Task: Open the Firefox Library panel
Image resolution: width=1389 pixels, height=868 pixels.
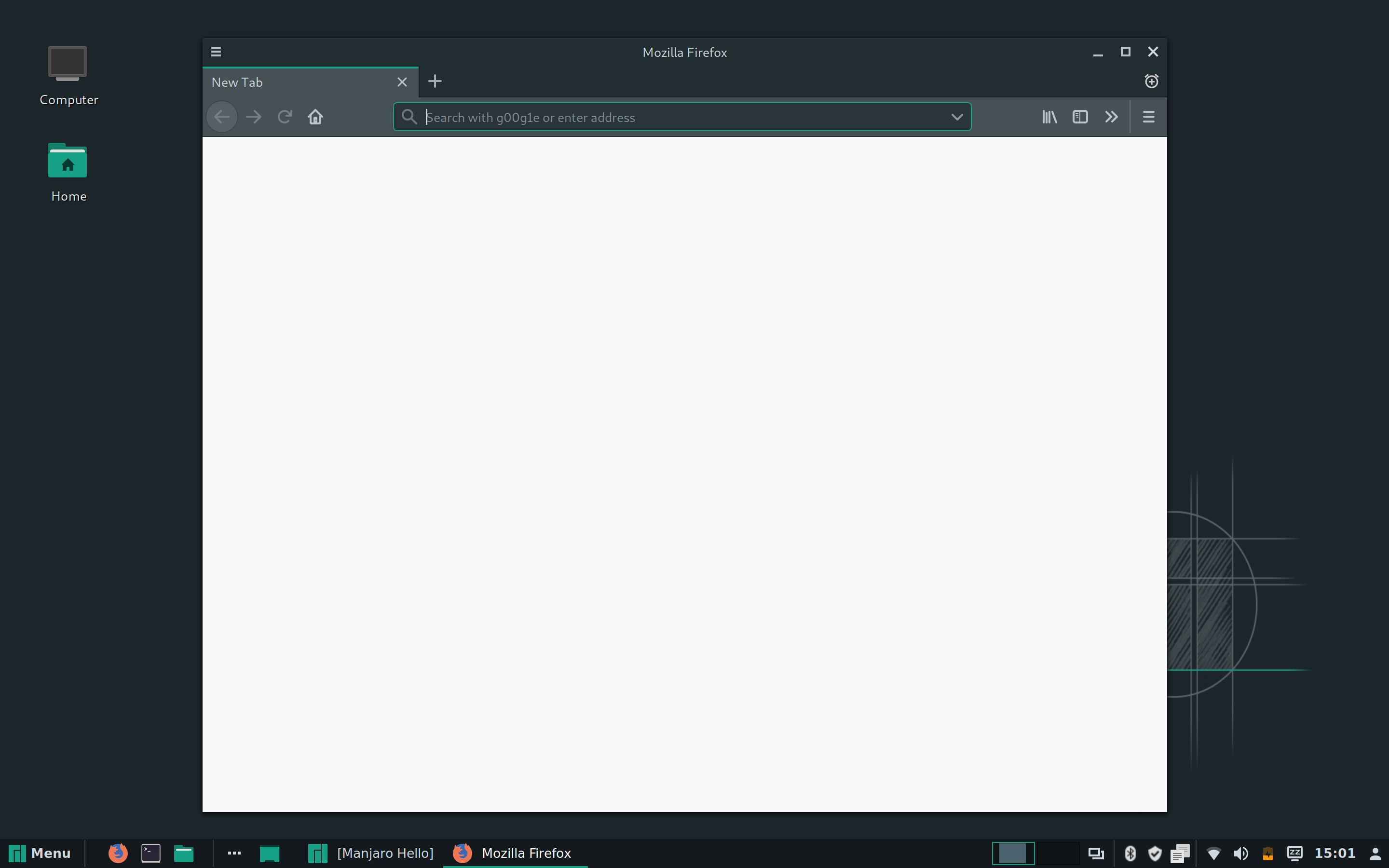Action: point(1049,117)
